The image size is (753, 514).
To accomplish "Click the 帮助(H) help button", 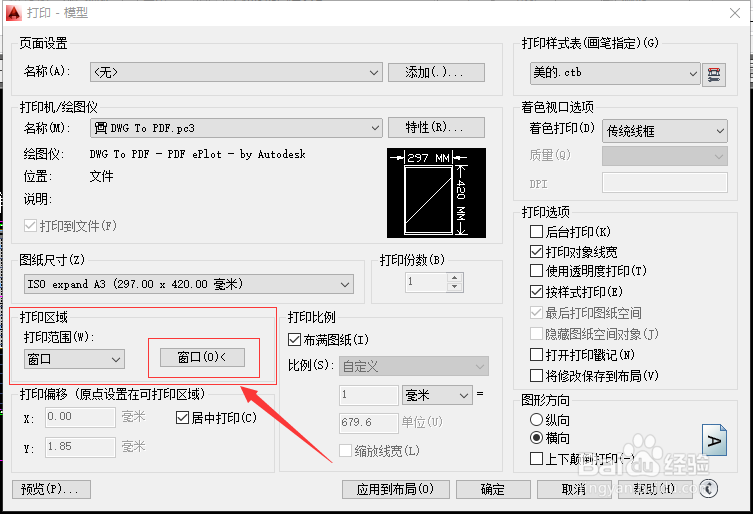I will click(x=655, y=490).
